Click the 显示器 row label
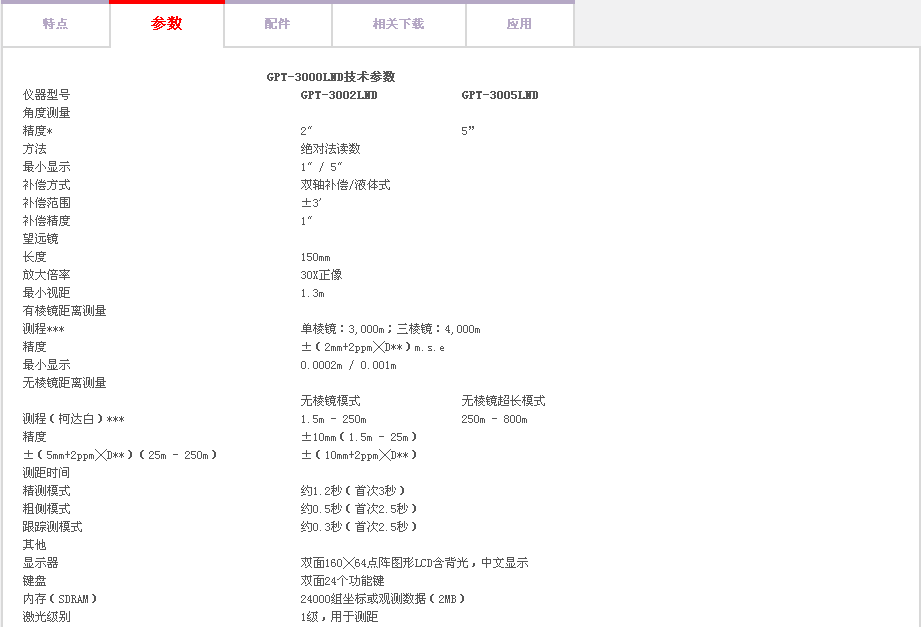921x627 pixels. [x=40, y=563]
